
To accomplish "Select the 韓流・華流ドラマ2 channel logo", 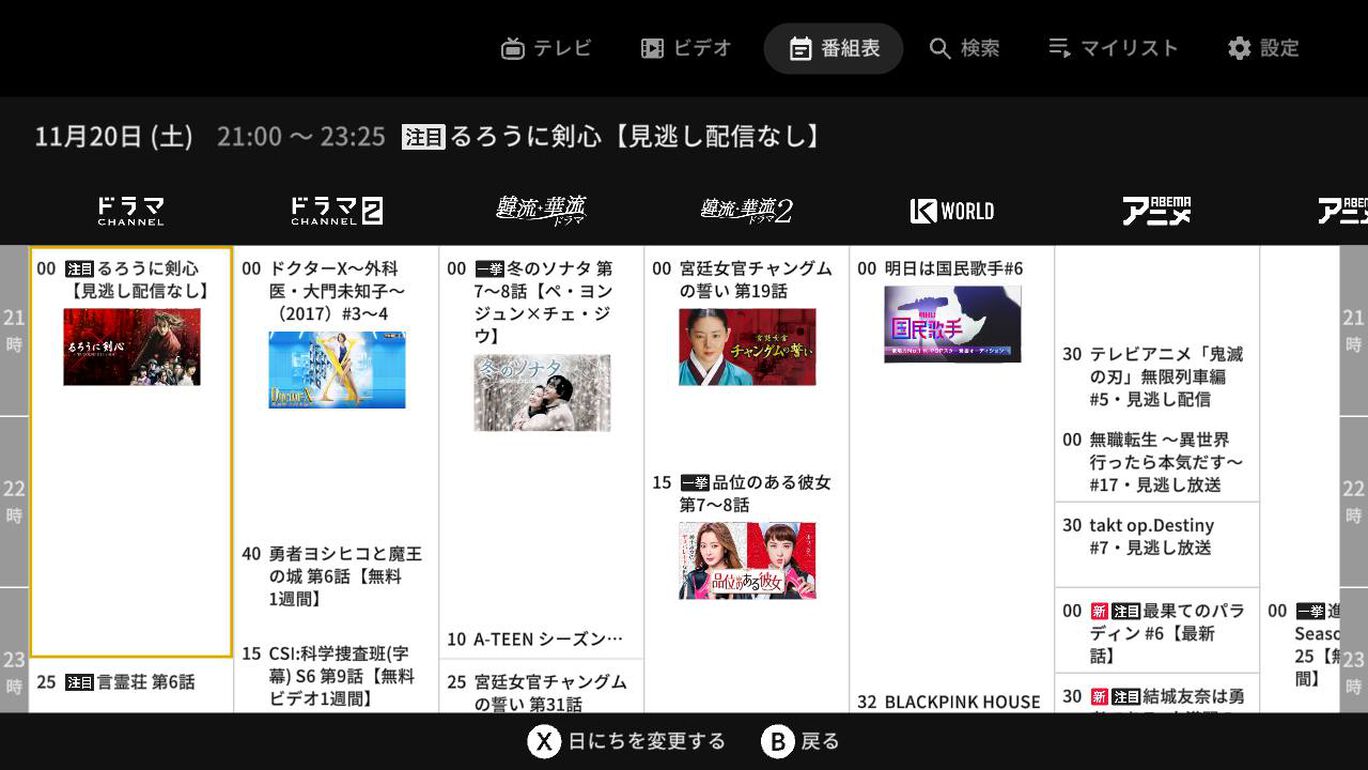I will [x=746, y=211].
